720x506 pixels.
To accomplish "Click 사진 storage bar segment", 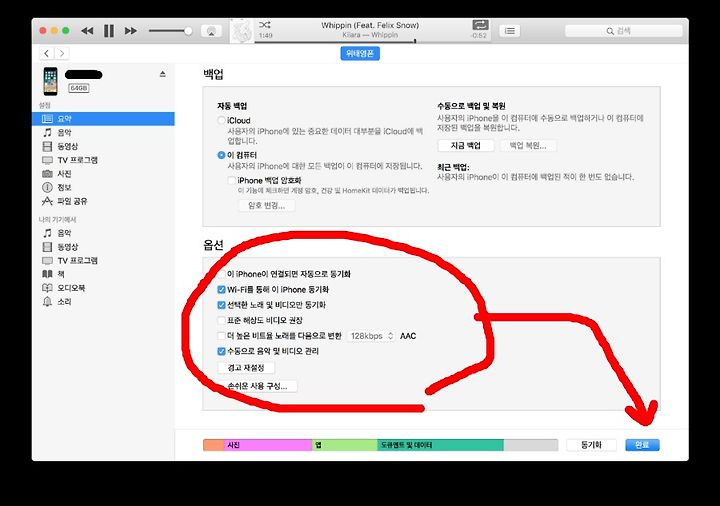I will (268, 445).
